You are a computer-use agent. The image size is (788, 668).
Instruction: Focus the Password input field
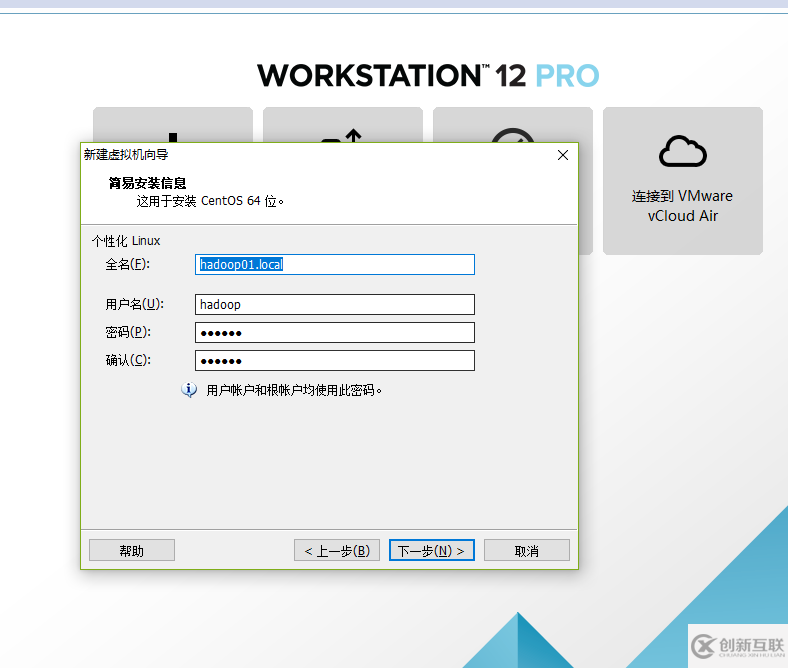(x=335, y=333)
